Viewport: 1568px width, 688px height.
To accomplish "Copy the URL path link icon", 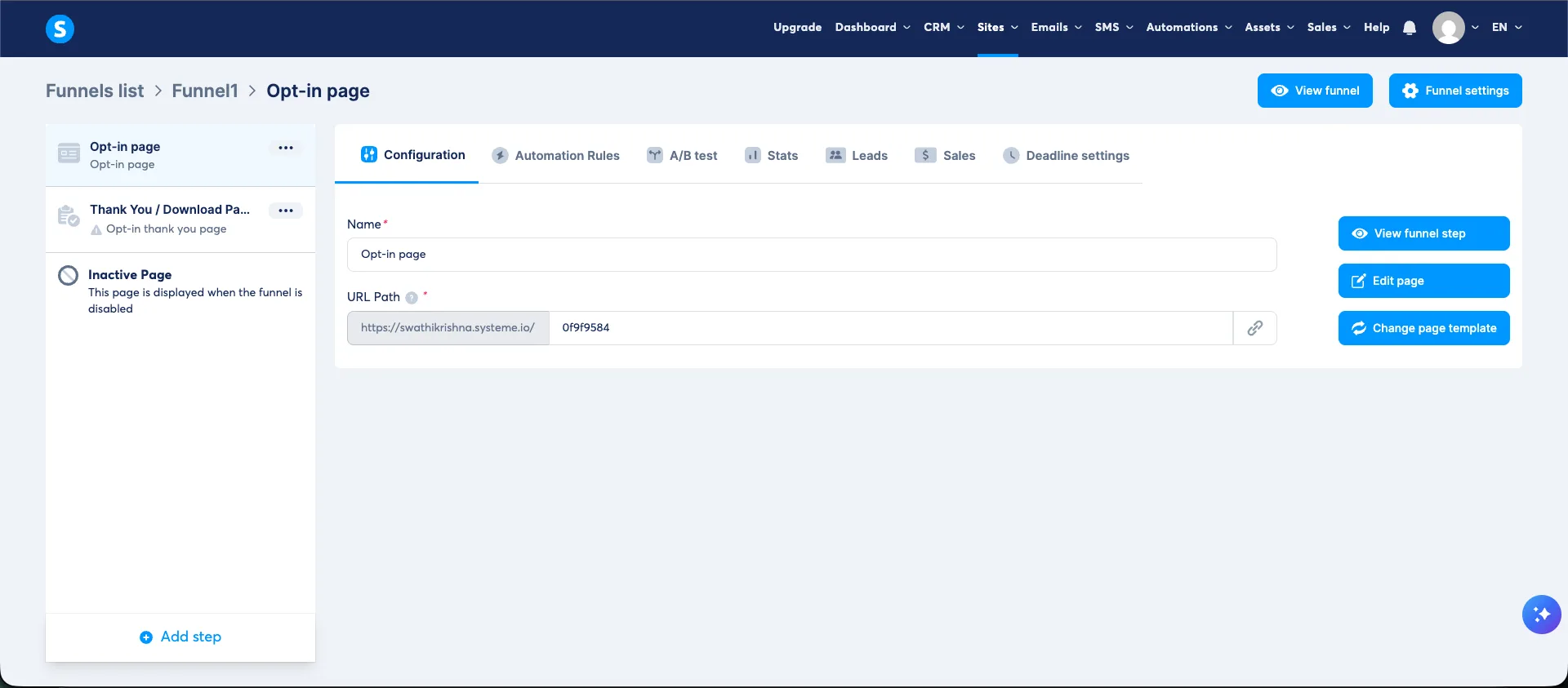I will click(1255, 328).
